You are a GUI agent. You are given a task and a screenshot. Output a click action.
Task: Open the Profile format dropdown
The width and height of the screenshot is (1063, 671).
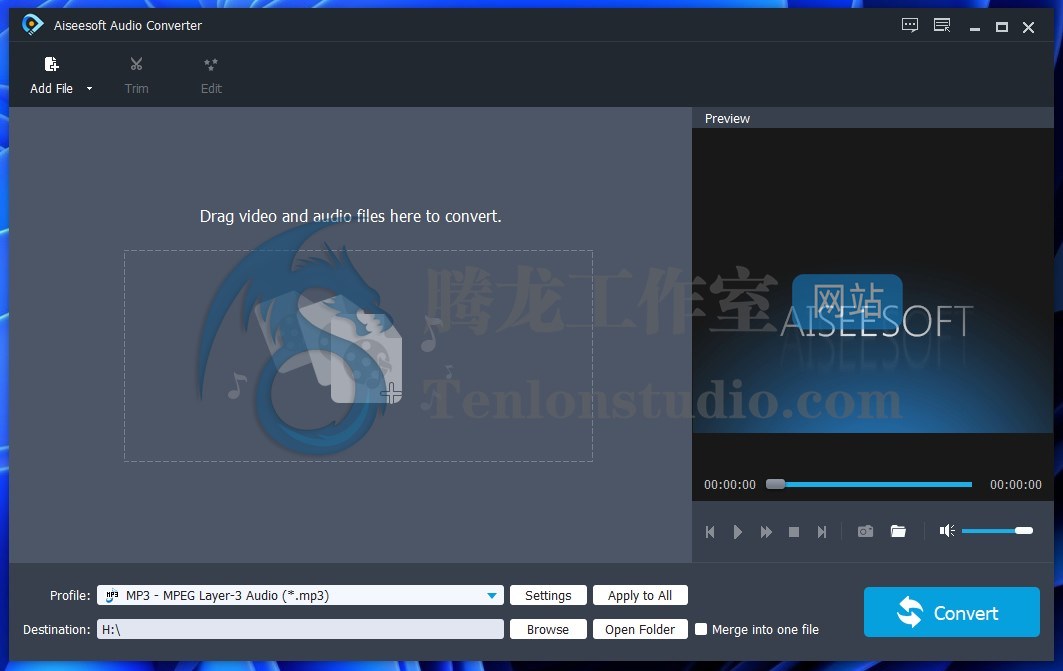300,595
